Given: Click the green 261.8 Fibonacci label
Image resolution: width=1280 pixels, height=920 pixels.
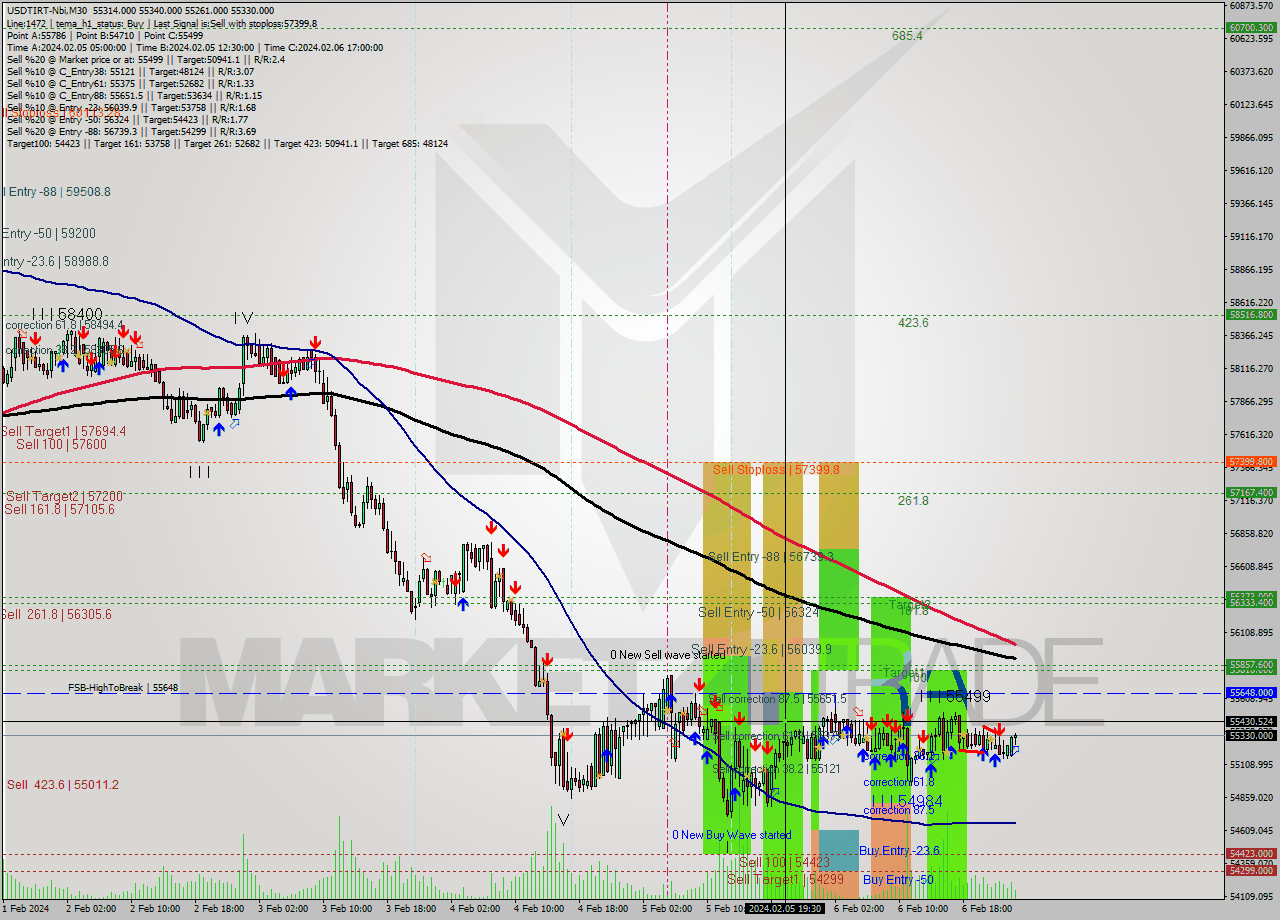Looking at the screenshot, I should point(913,500).
